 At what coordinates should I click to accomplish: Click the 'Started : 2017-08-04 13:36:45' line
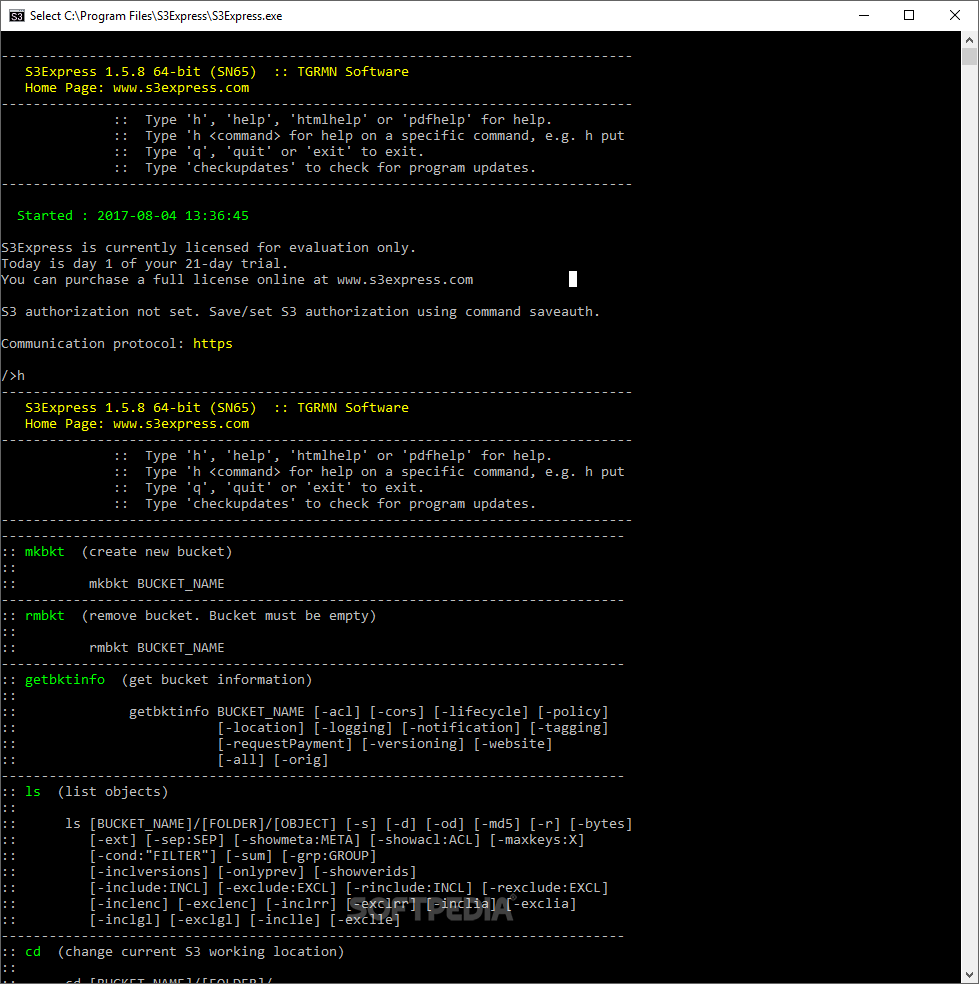[132, 215]
